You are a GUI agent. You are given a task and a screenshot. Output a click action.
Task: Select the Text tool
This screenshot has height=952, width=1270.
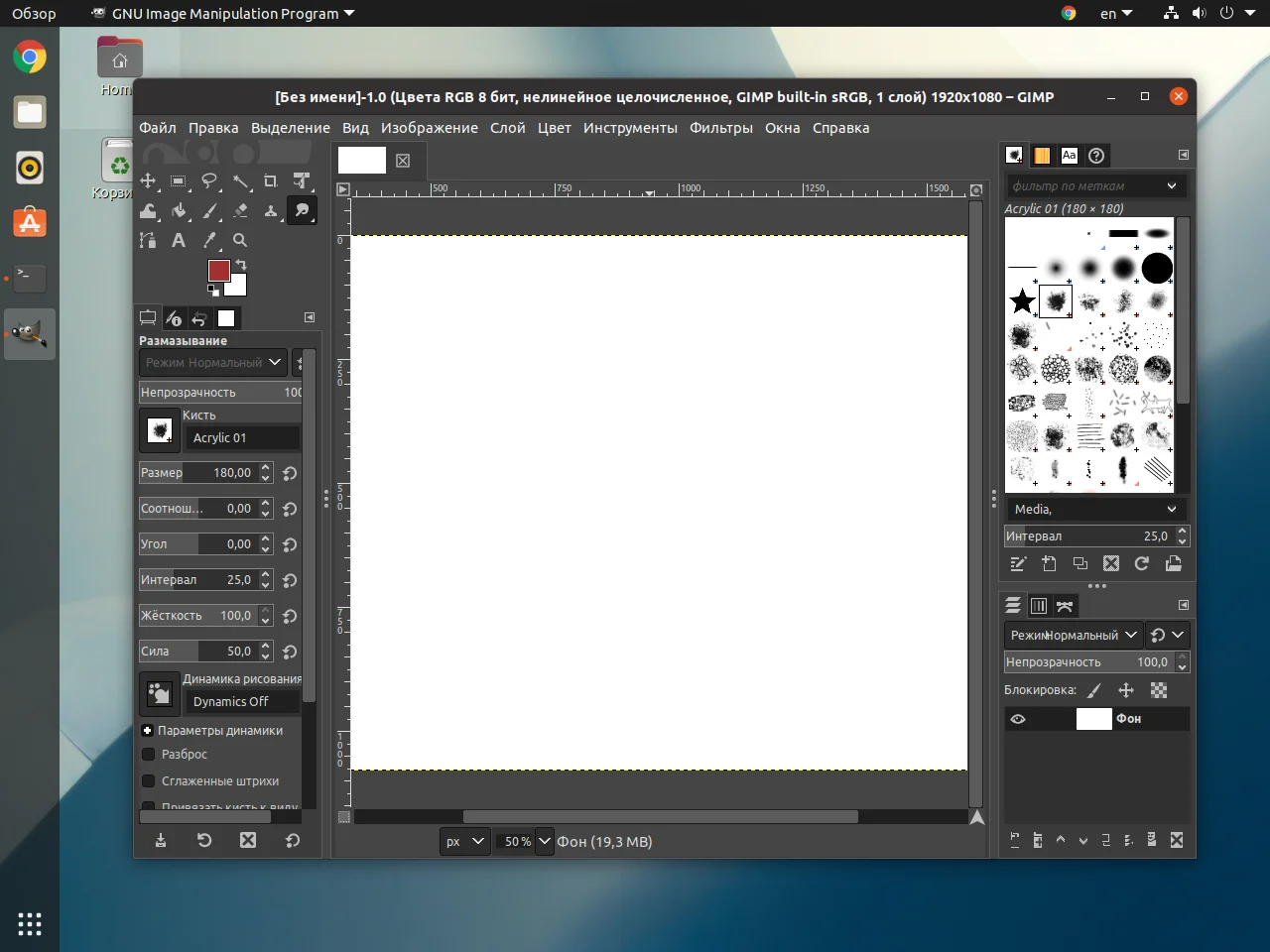179,240
